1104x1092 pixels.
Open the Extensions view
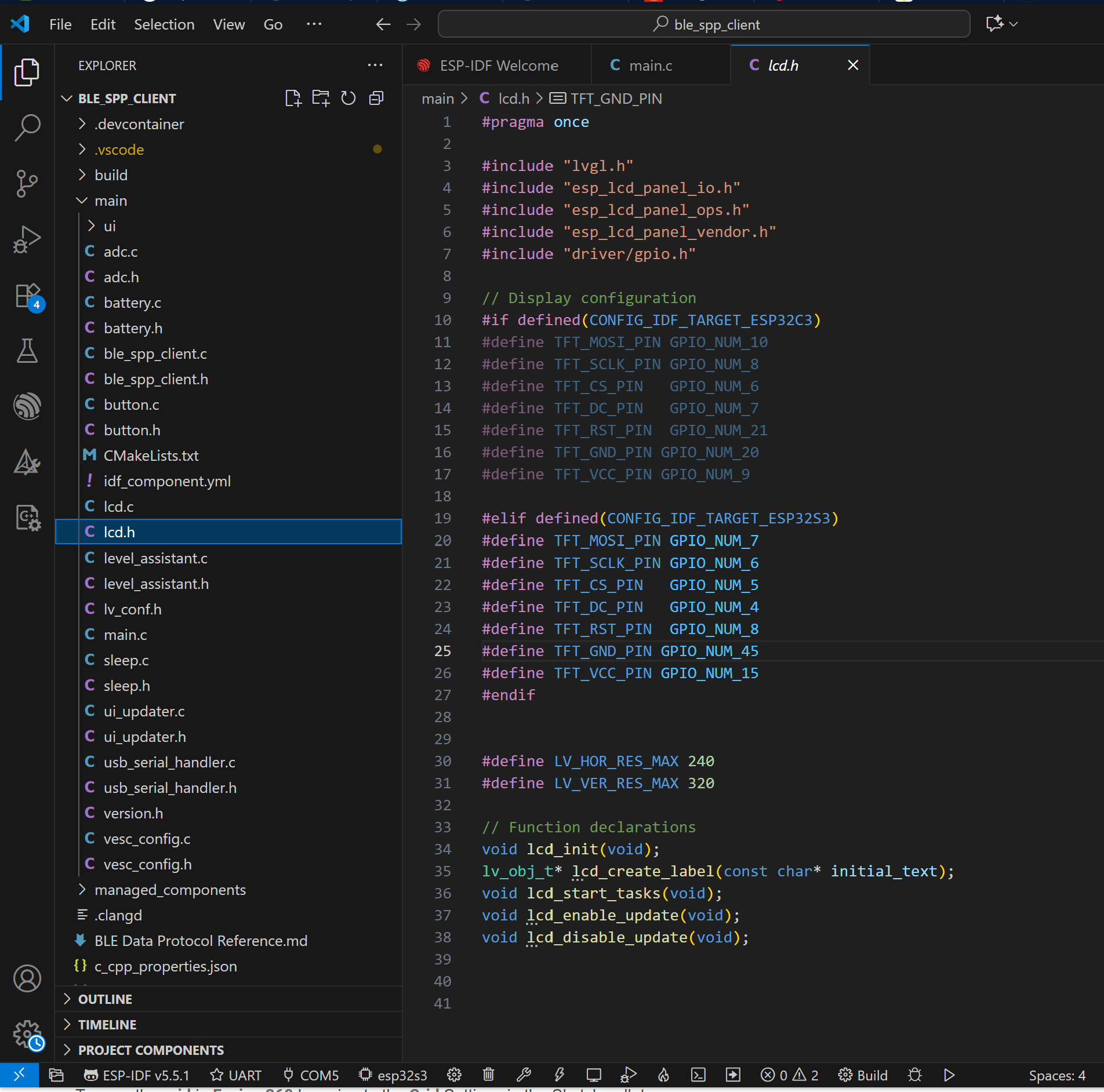27,296
